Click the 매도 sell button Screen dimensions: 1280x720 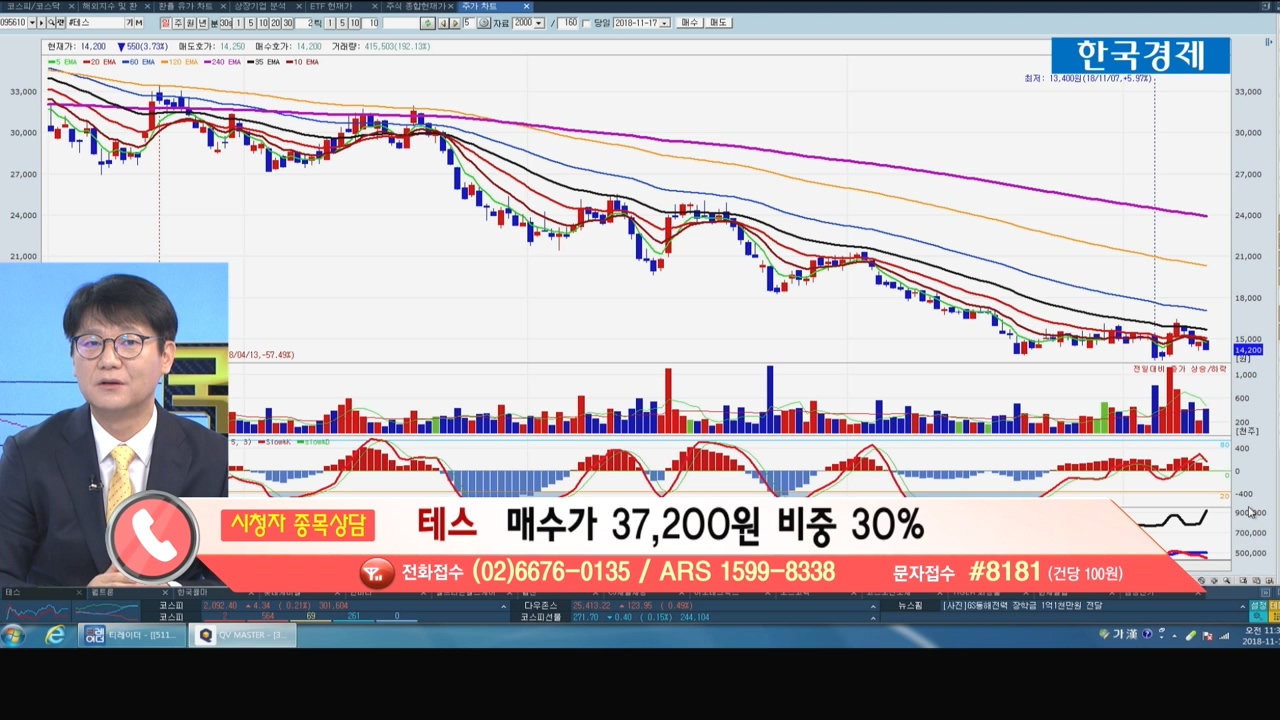pos(718,23)
